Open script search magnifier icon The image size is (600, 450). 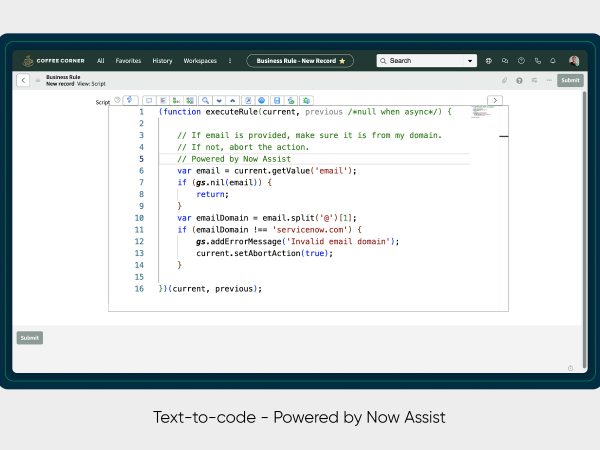click(x=205, y=100)
